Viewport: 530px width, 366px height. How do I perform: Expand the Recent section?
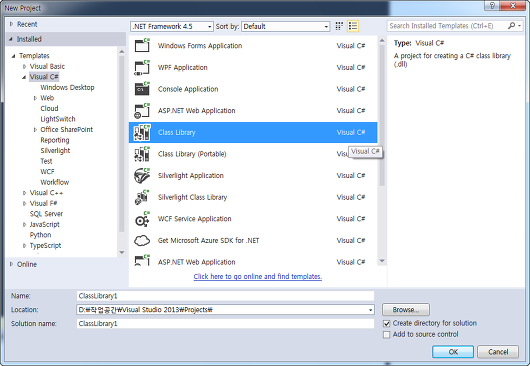click(x=11, y=24)
